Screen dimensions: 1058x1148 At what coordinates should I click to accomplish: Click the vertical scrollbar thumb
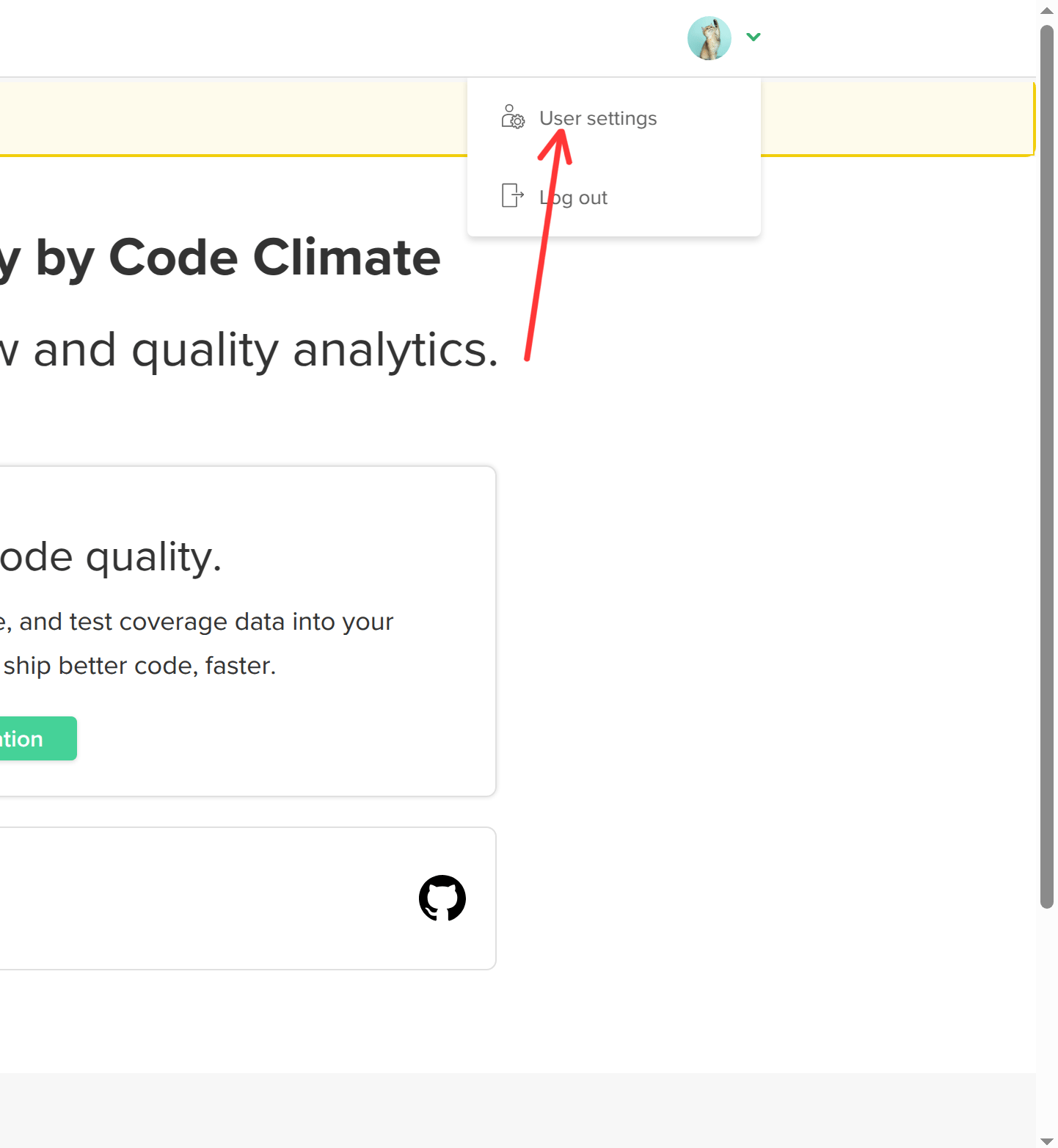click(x=1047, y=467)
